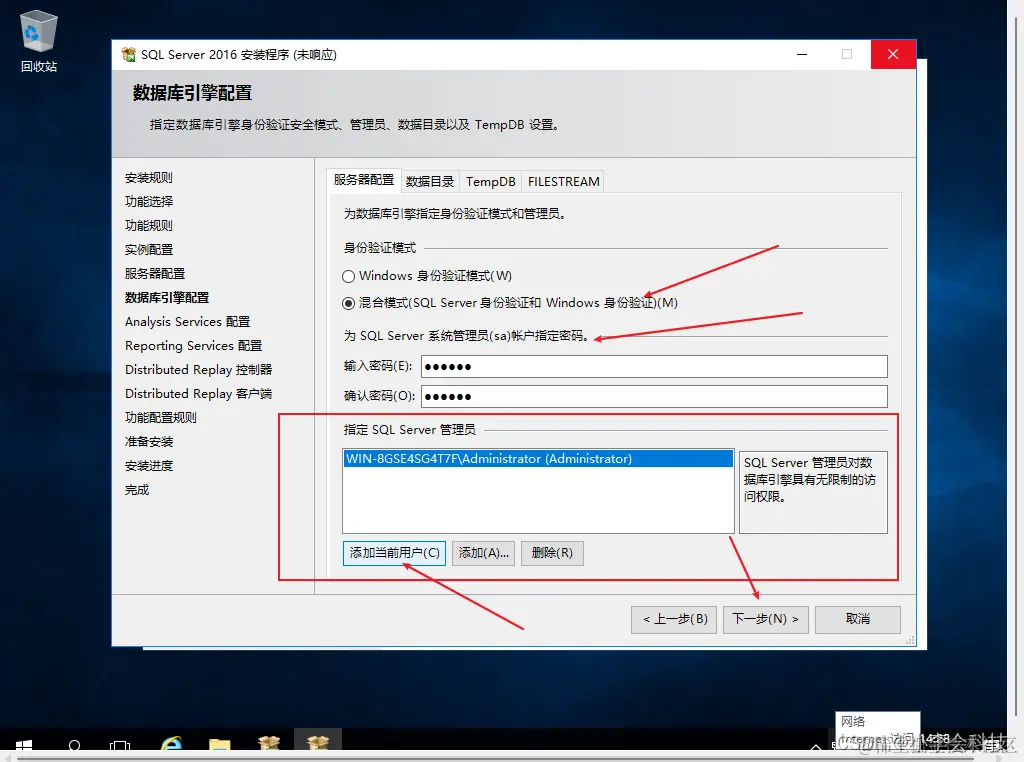Open taskbar search magnifier
The width and height of the screenshot is (1024, 762).
coord(74,746)
